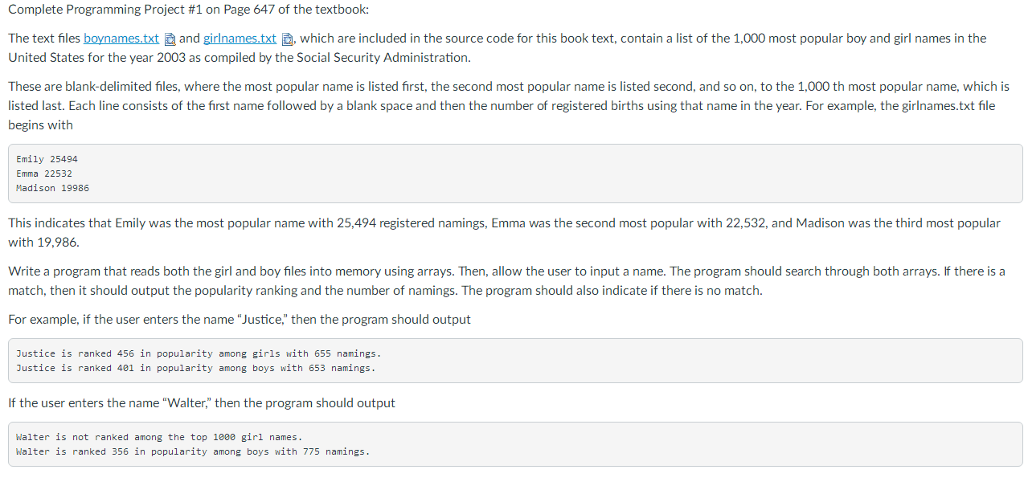The image size is (1024, 490).
Task: Click the Justice boys ranking output line
Action: point(195,368)
